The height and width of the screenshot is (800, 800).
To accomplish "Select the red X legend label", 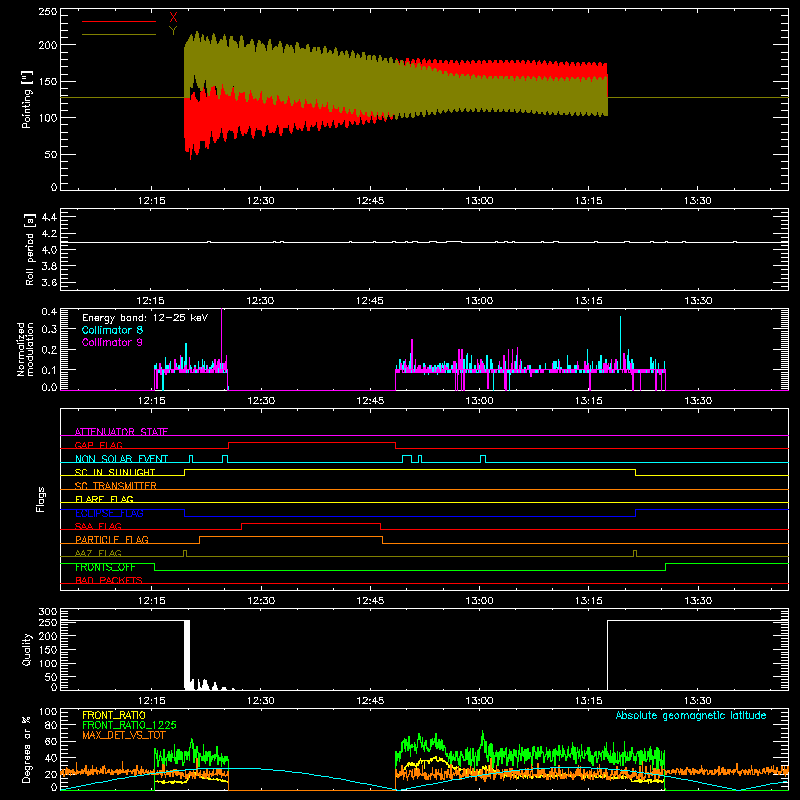I will pos(173,18).
